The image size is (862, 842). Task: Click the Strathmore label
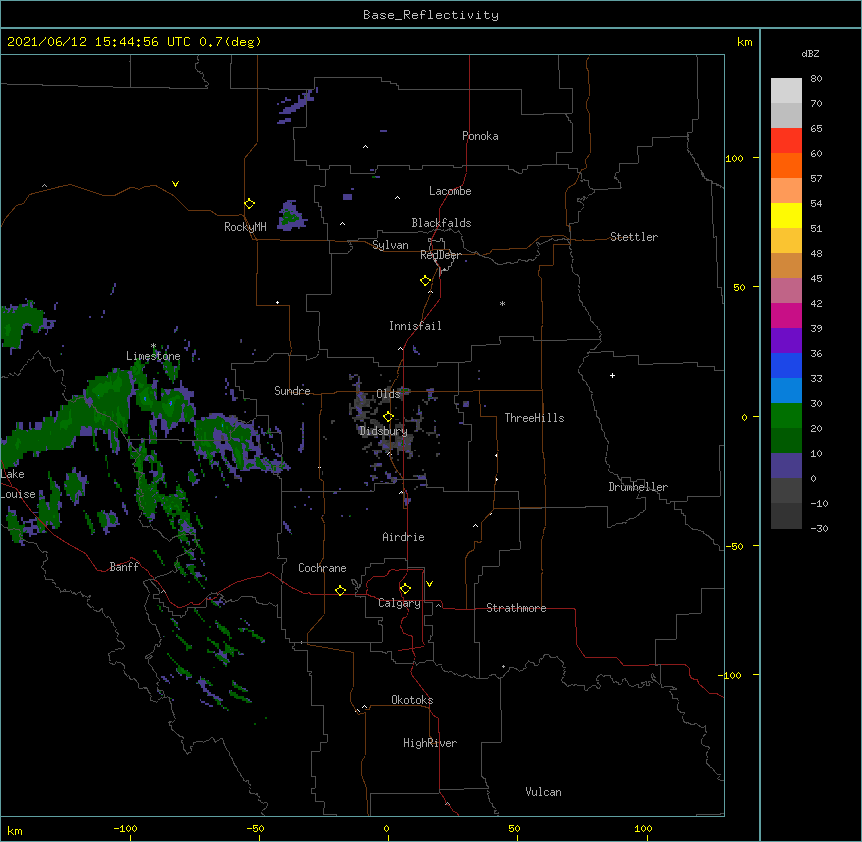coord(516,608)
